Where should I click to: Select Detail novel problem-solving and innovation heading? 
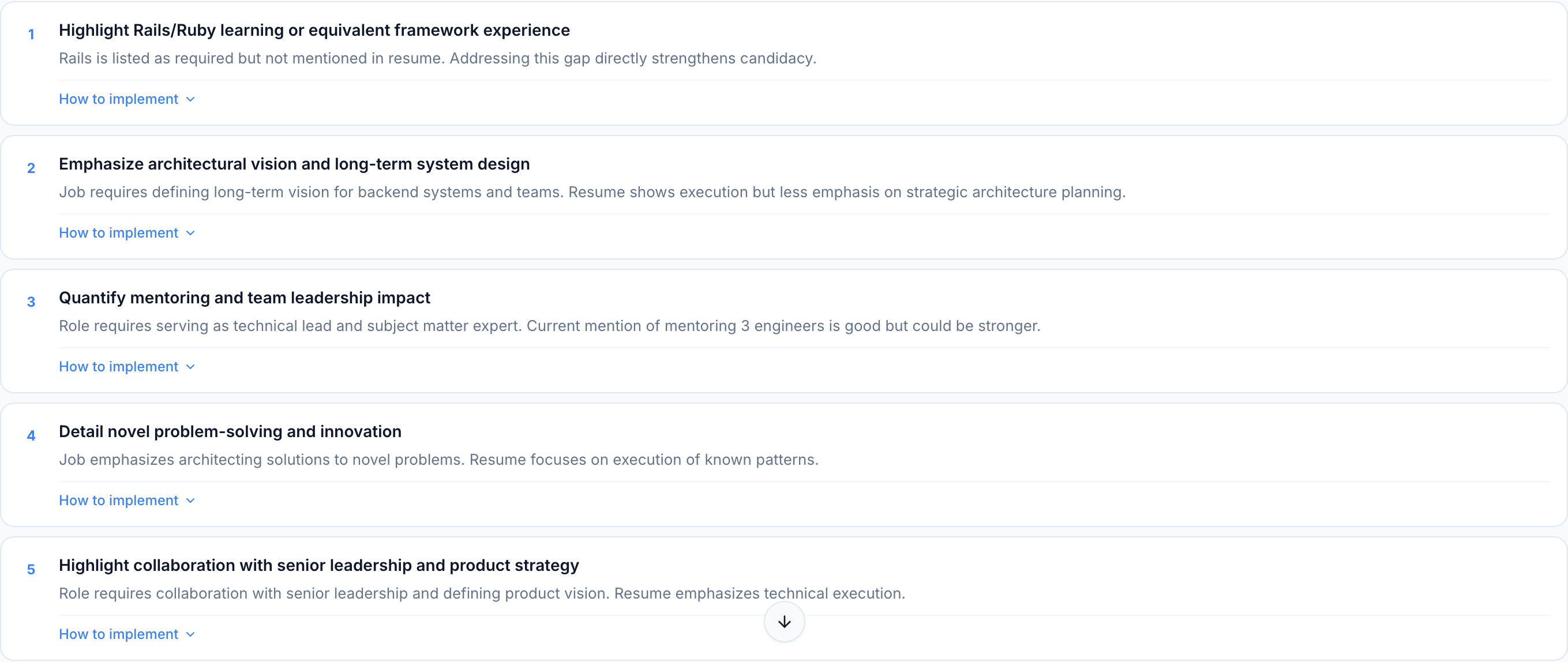(x=230, y=432)
